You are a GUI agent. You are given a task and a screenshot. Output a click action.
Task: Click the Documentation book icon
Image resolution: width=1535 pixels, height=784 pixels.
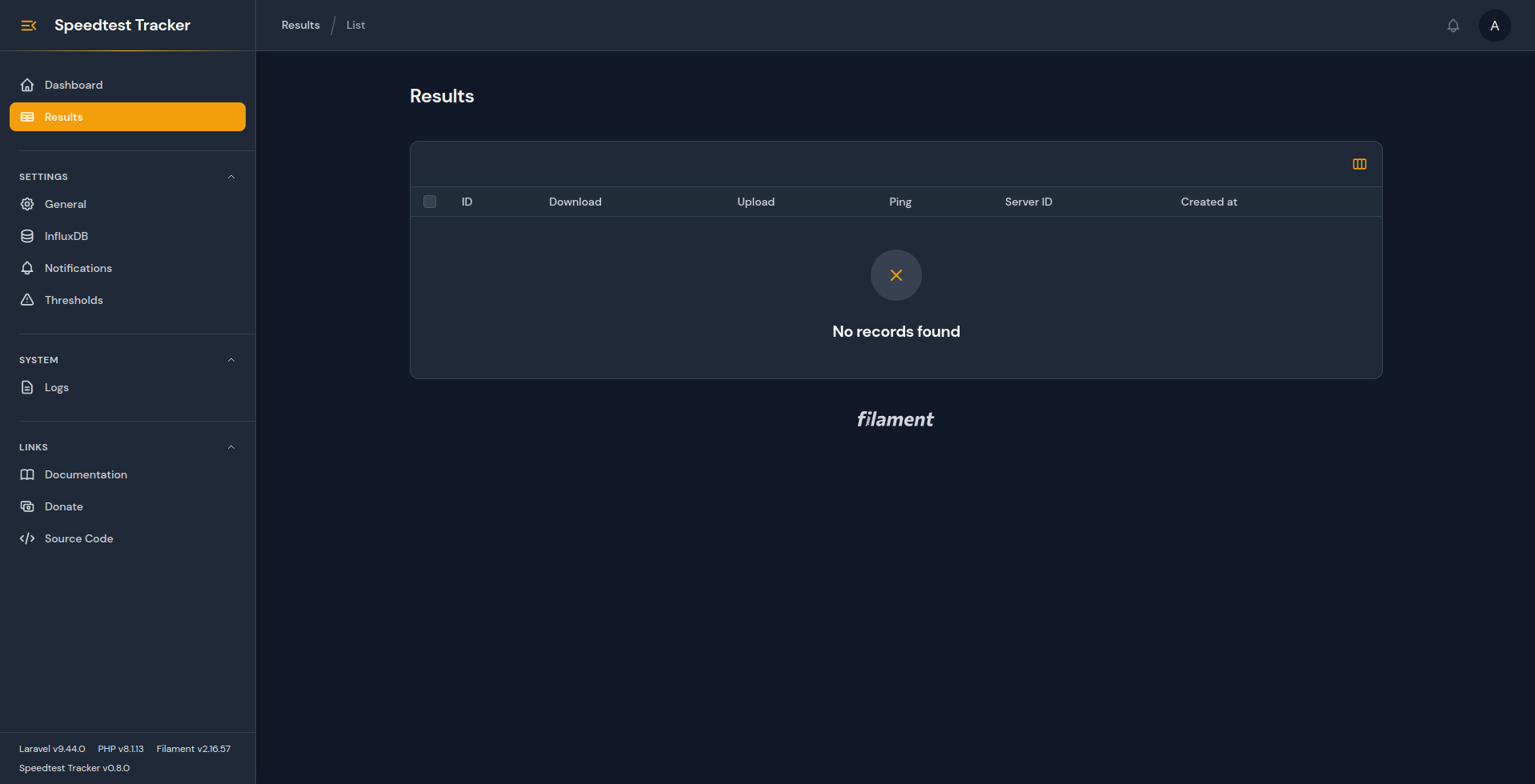pos(27,474)
